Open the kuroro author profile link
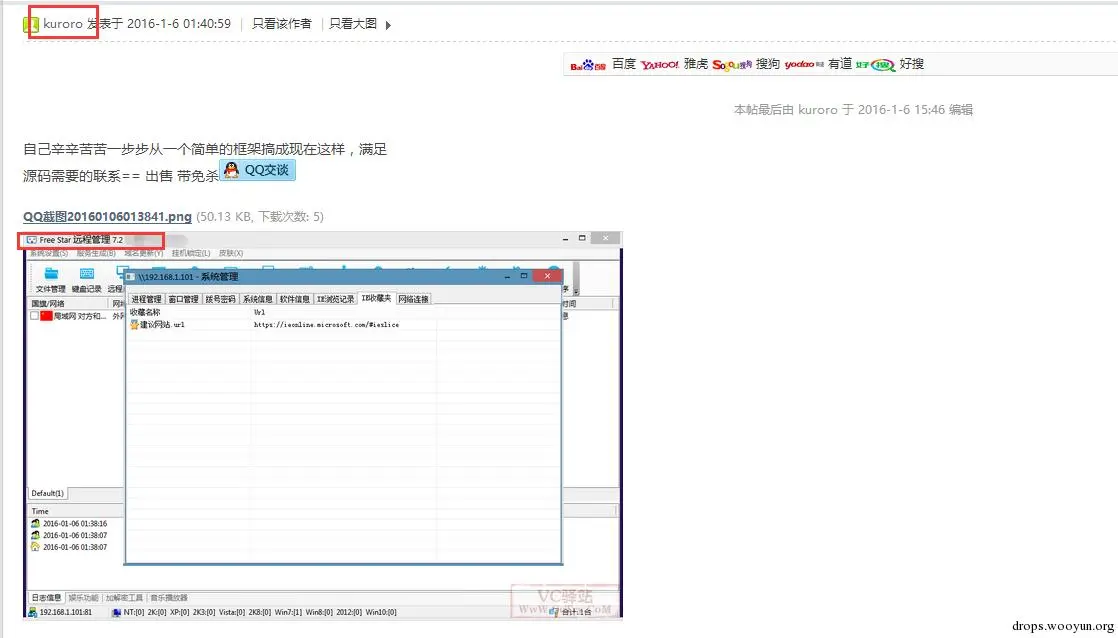1118x638 pixels. point(63,24)
